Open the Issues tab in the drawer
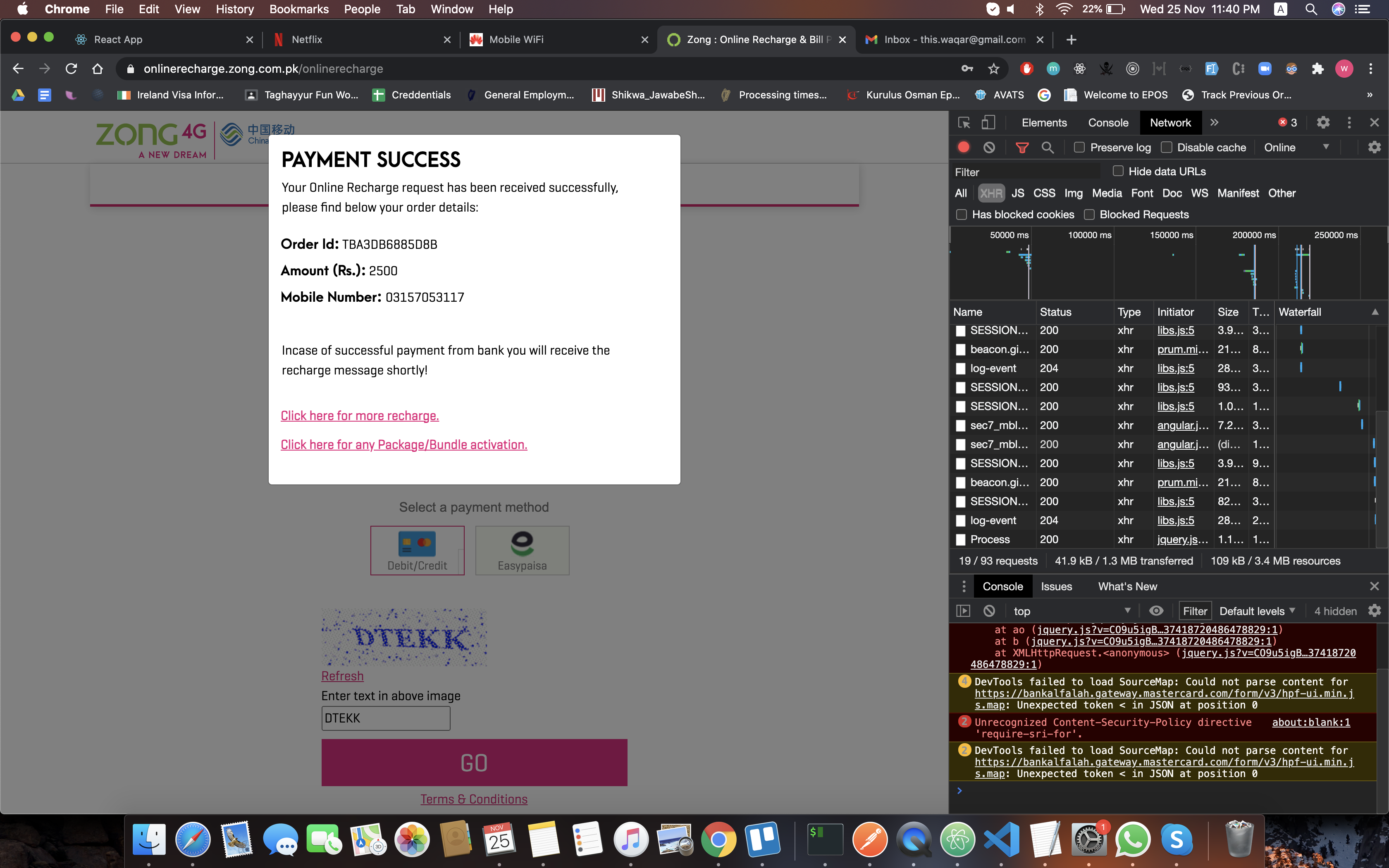Viewport: 1389px width, 868px height. coord(1056,586)
